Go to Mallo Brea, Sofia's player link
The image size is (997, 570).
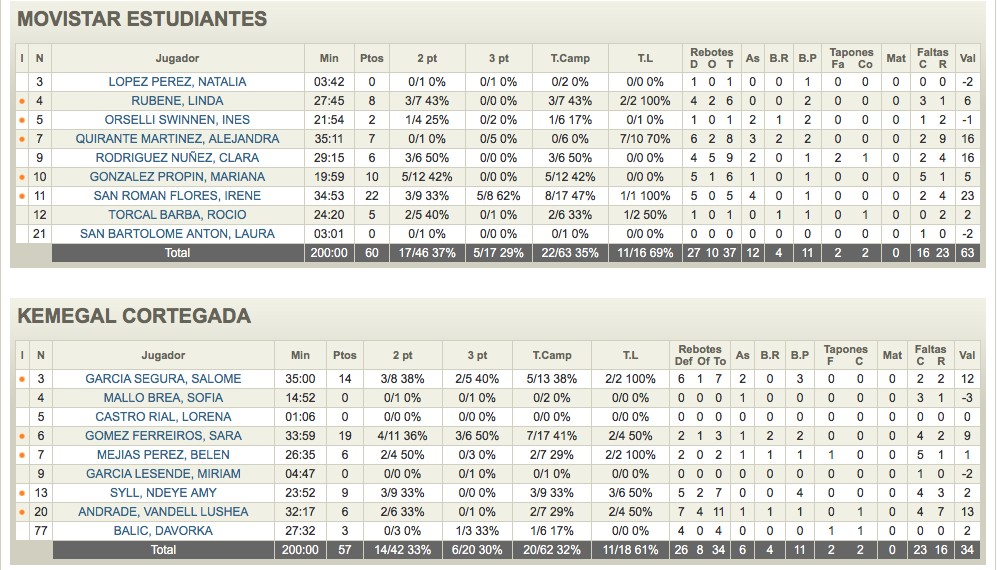(x=163, y=399)
